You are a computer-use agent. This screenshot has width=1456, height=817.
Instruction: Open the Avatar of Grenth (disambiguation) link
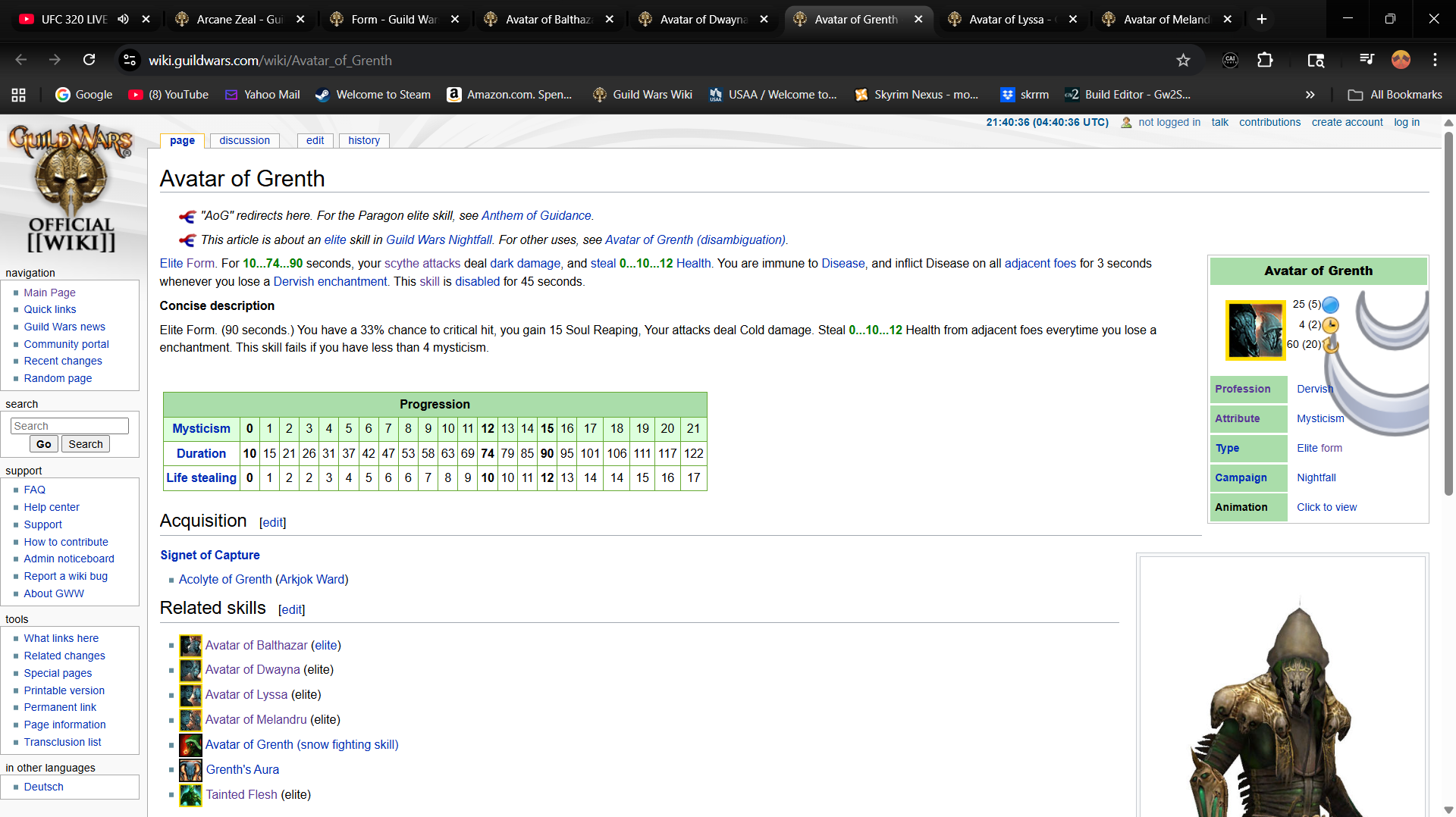(695, 240)
